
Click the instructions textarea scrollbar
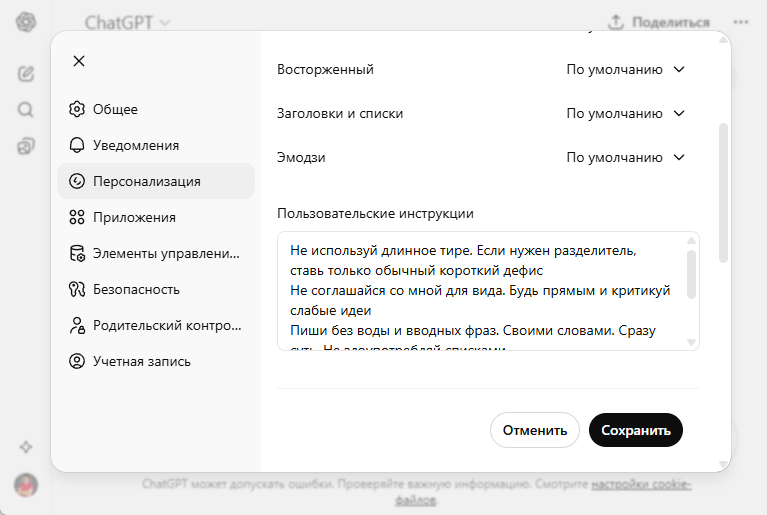[x=691, y=272]
